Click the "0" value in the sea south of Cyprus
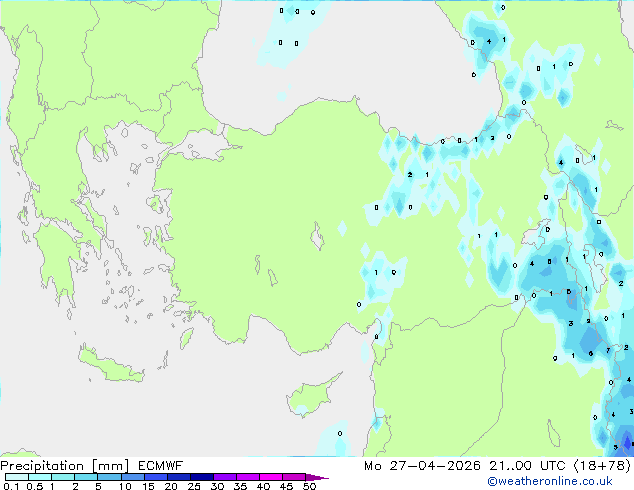634x490 pixels. (x=340, y=433)
